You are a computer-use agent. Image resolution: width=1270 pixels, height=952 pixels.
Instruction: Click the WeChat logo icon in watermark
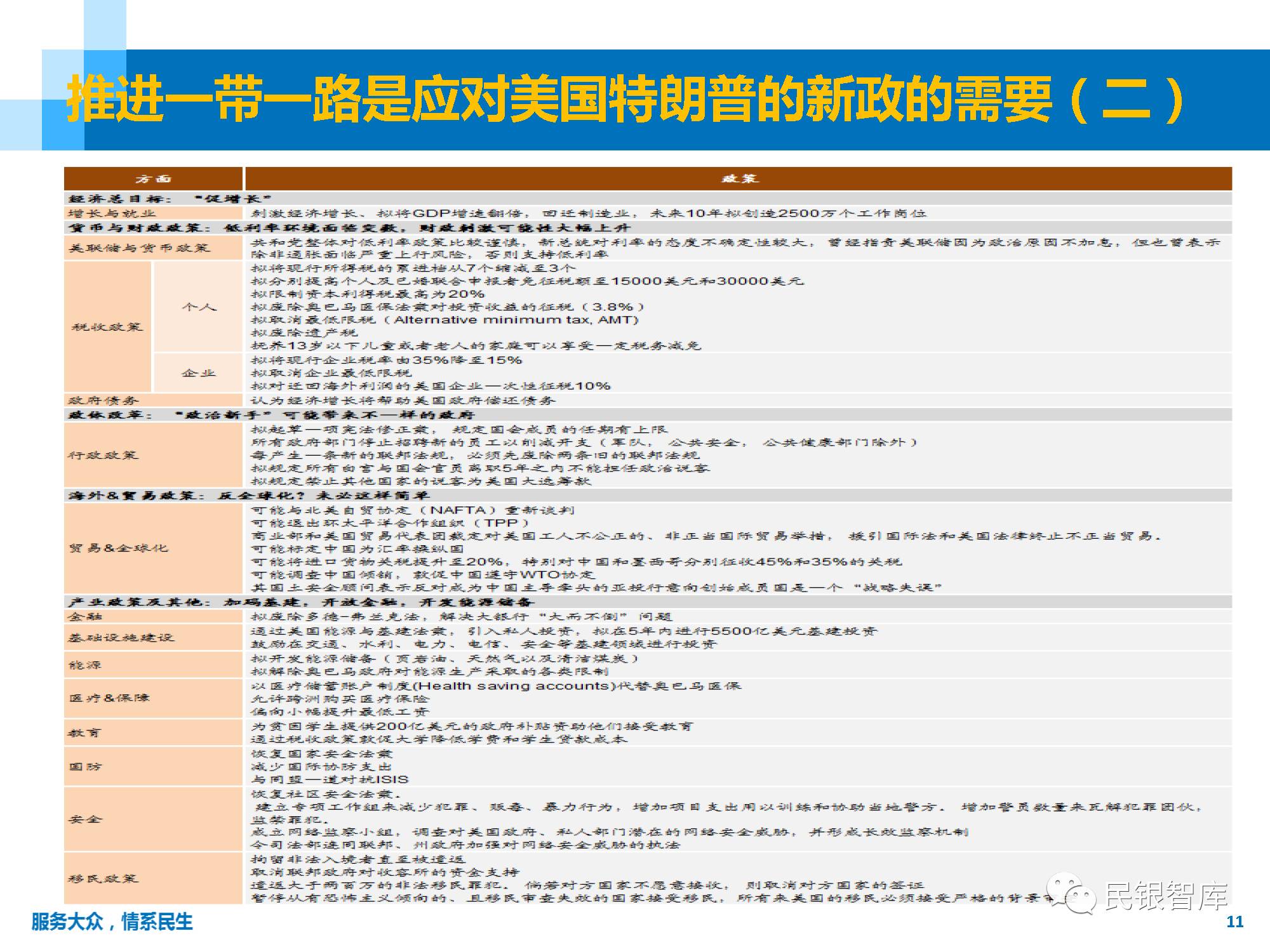point(1071,894)
